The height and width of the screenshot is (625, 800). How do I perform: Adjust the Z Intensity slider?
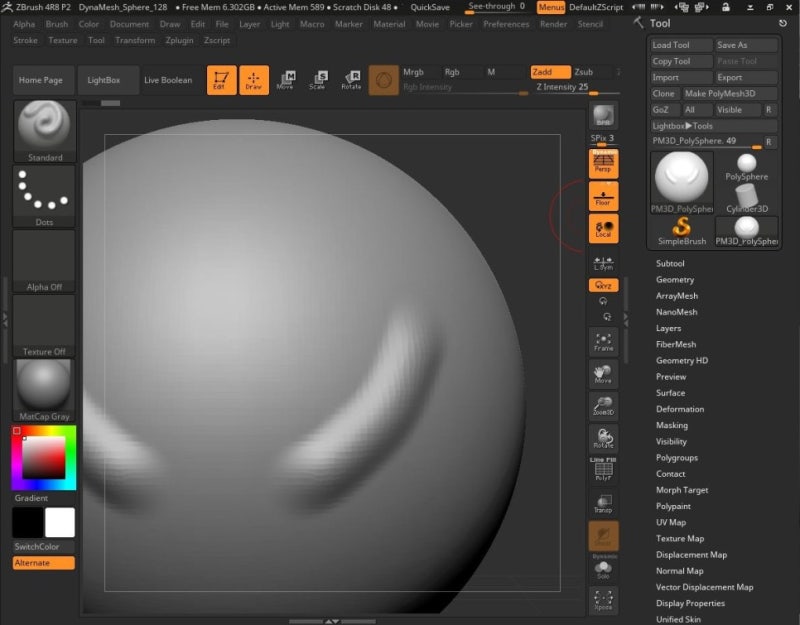coord(577,88)
